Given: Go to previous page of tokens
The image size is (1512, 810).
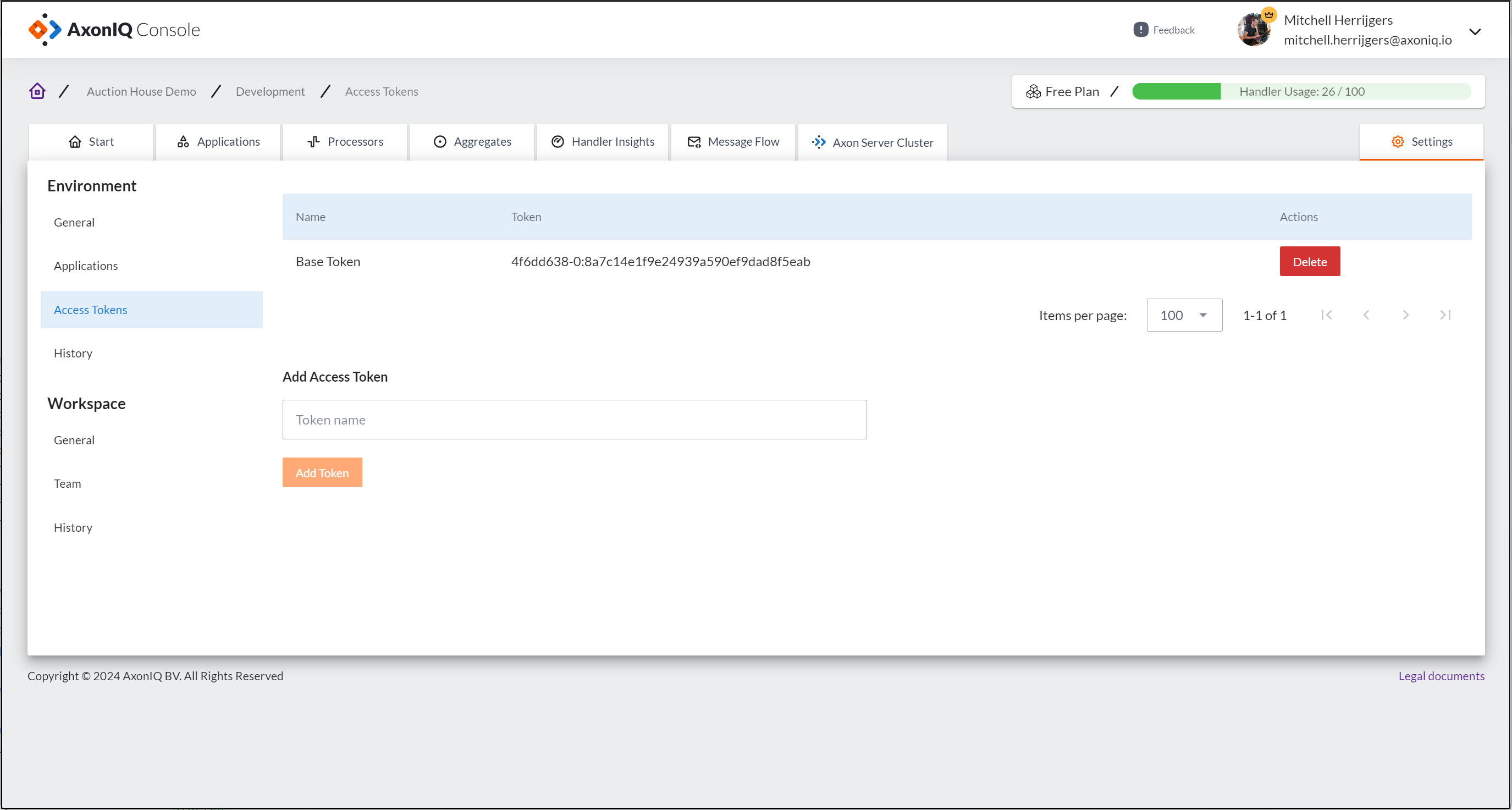Looking at the screenshot, I should [x=1366, y=315].
